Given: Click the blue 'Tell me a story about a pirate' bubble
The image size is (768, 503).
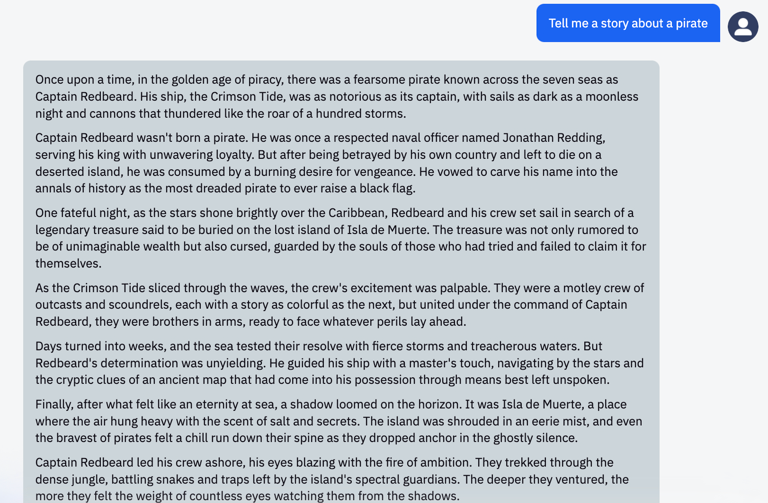Looking at the screenshot, I should [x=628, y=23].
